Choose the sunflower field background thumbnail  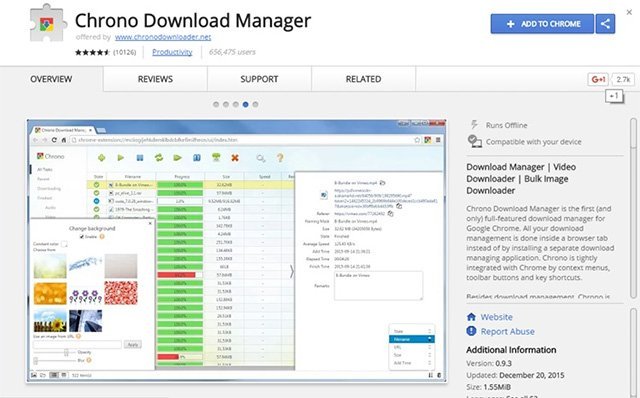click(x=50, y=320)
